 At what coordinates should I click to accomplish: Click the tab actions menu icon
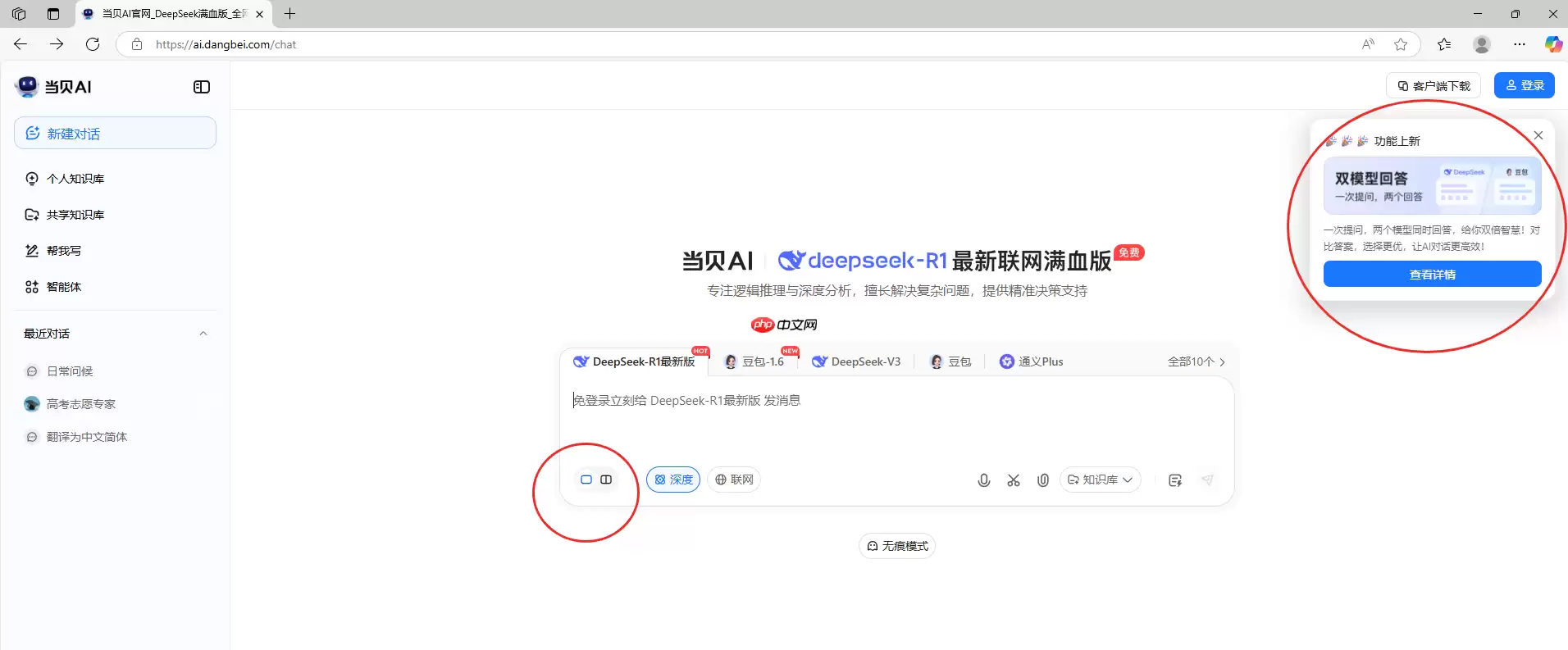(53, 14)
